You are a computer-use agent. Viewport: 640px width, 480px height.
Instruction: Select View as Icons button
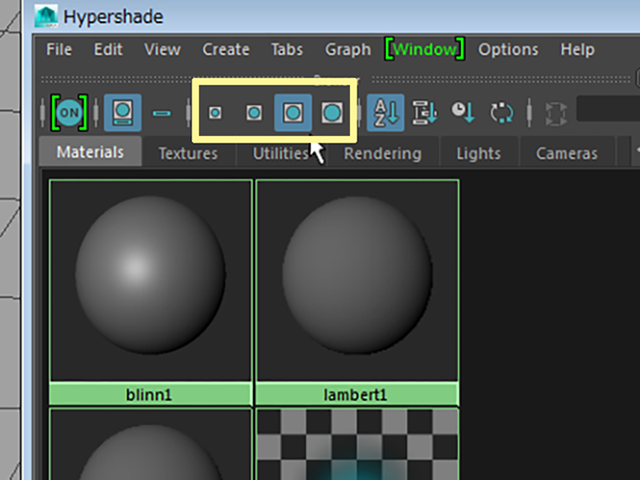tap(122, 113)
